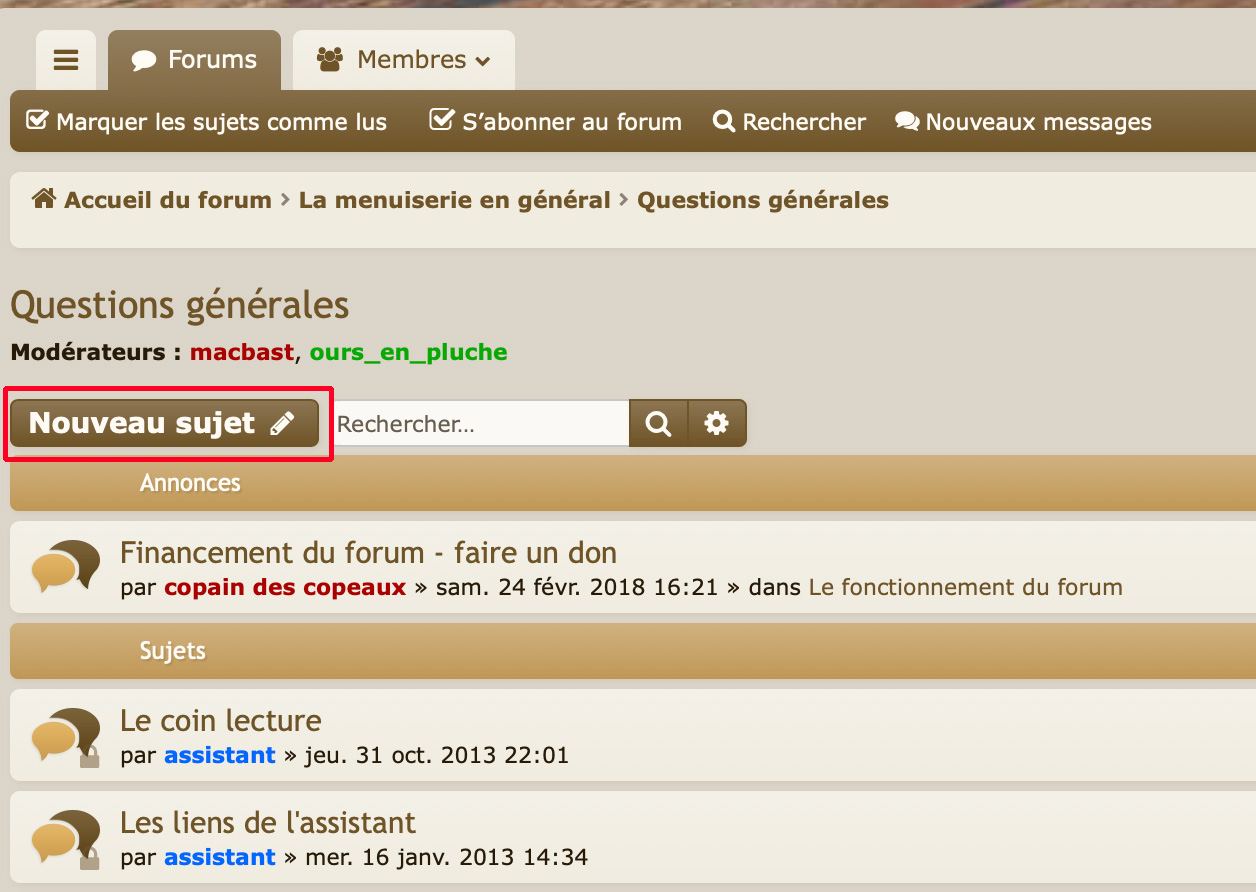Click the pencil icon on Nouveau sujet
The width and height of the screenshot is (1256, 892).
283,424
